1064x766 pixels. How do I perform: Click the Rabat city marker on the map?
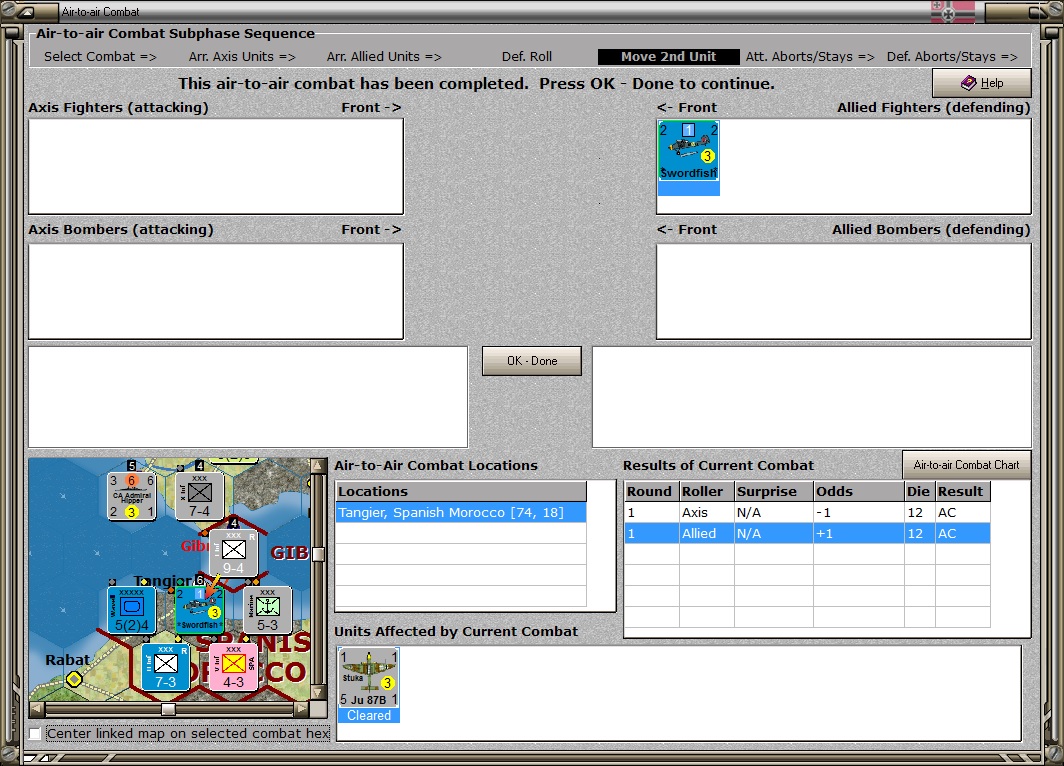coord(74,678)
